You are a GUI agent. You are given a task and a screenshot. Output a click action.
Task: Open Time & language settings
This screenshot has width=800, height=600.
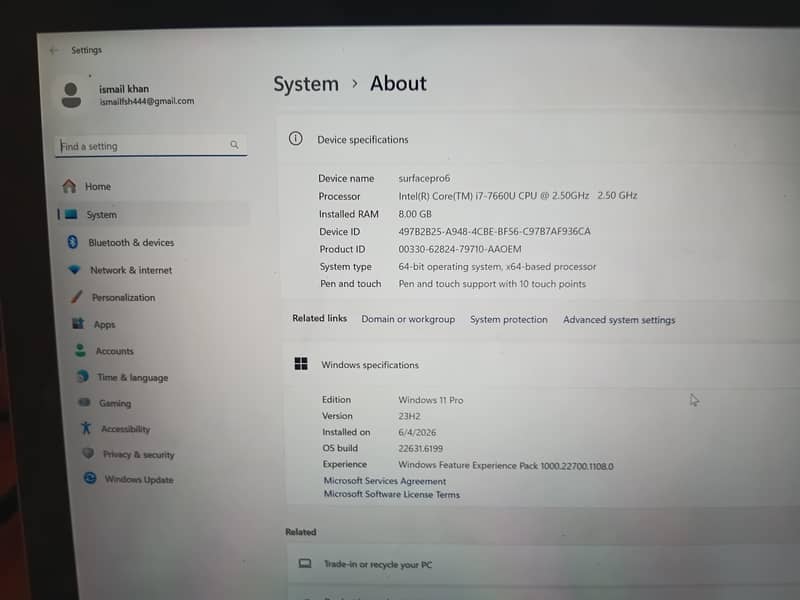click(x=133, y=378)
